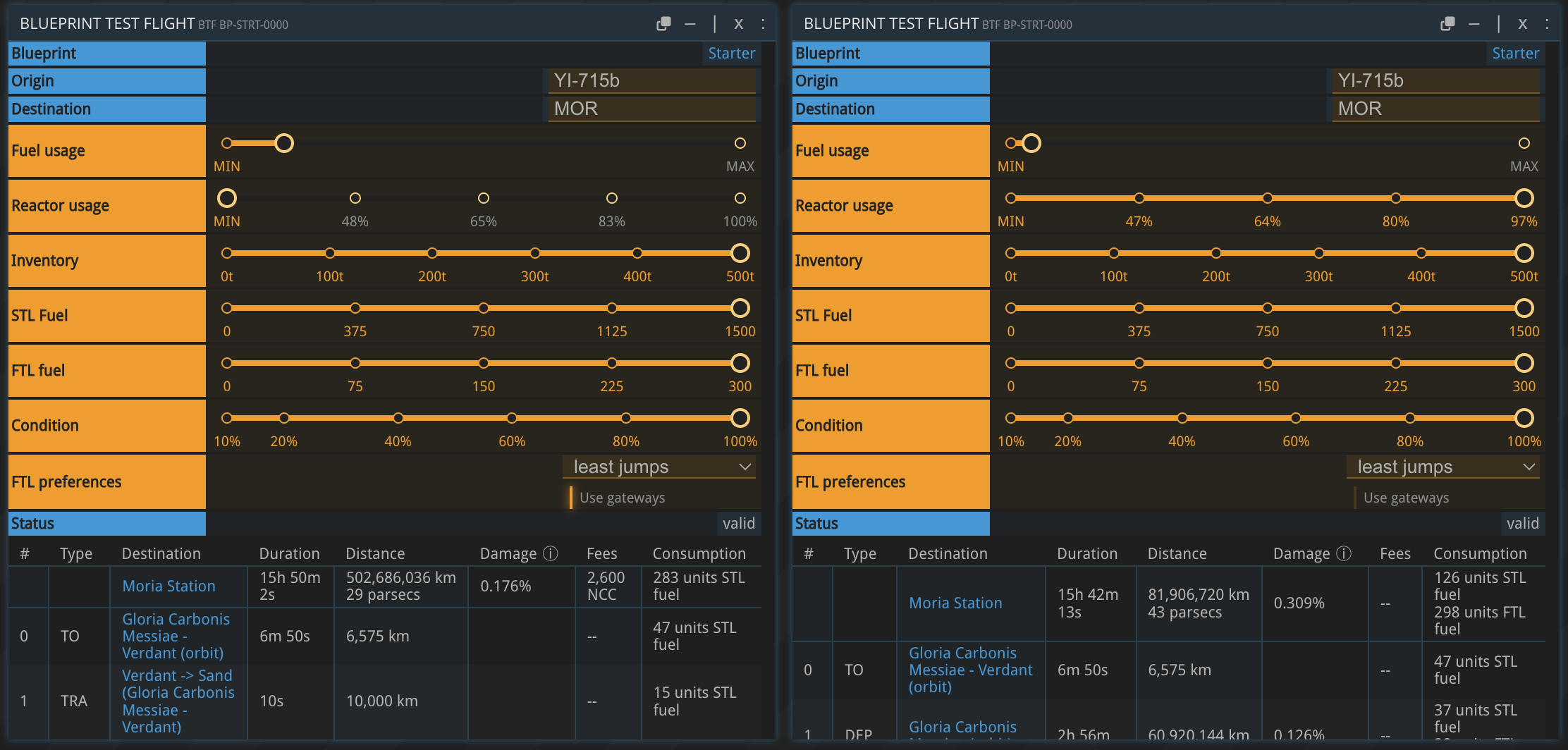Click the left panel Origin field YI-715b
The image size is (1568, 750).
651,81
